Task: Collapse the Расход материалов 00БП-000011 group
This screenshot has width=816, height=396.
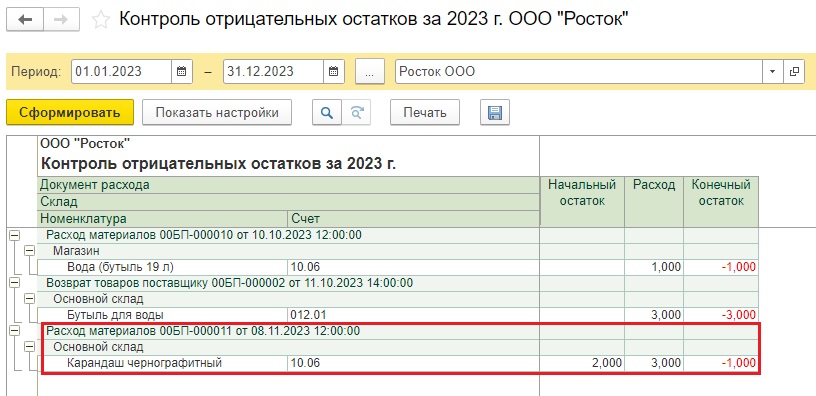Action: 14,330
